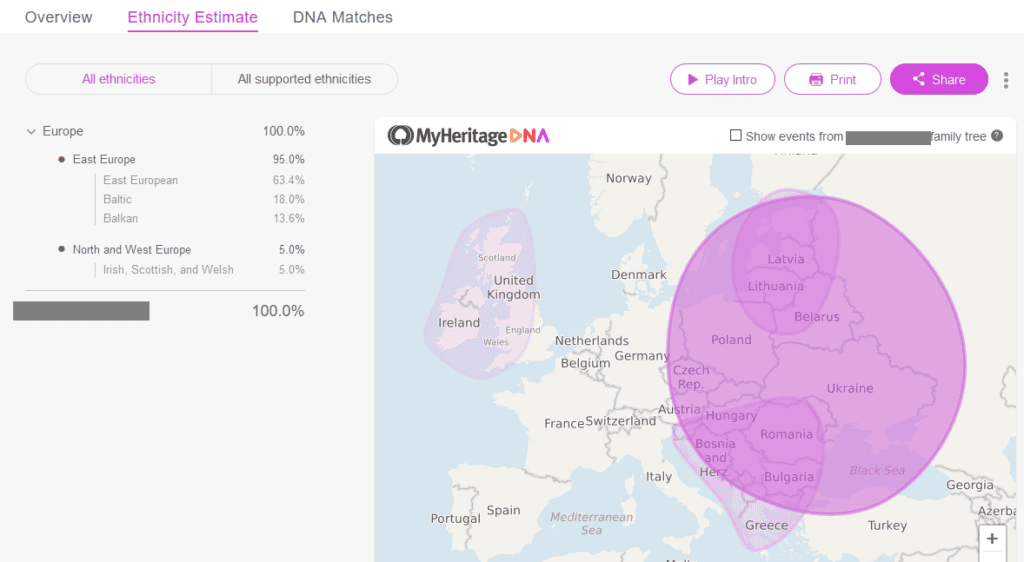Image resolution: width=1024 pixels, height=562 pixels.
Task: Click the MyHeritage DNA logo
Action: coord(468,136)
